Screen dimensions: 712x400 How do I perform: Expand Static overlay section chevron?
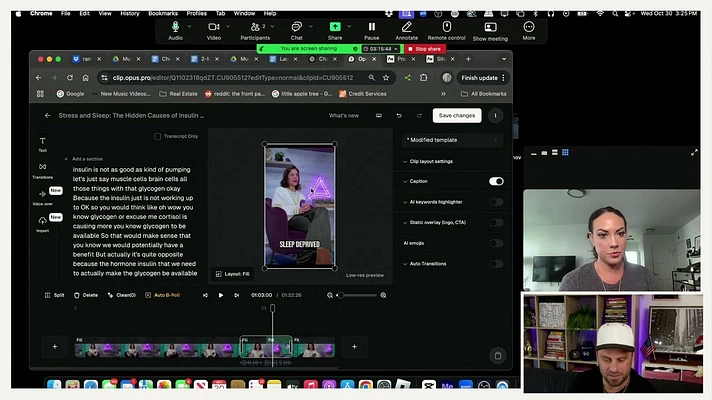point(405,222)
